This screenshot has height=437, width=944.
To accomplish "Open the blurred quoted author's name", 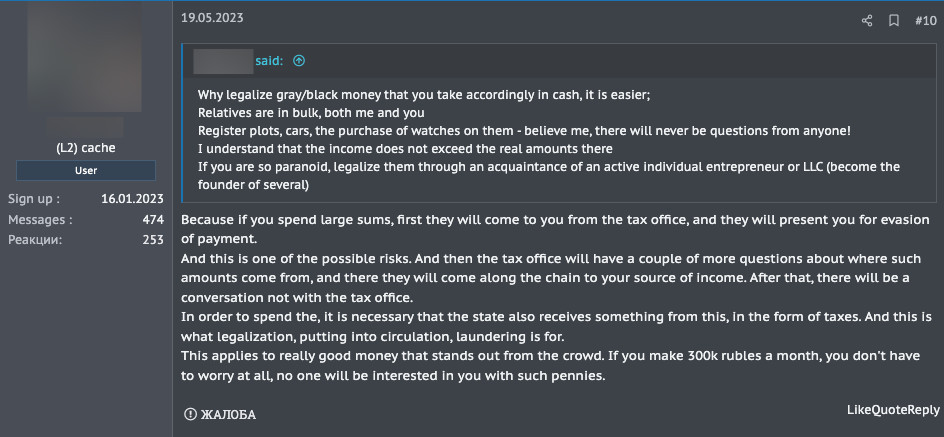I will [x=223, y=61].
